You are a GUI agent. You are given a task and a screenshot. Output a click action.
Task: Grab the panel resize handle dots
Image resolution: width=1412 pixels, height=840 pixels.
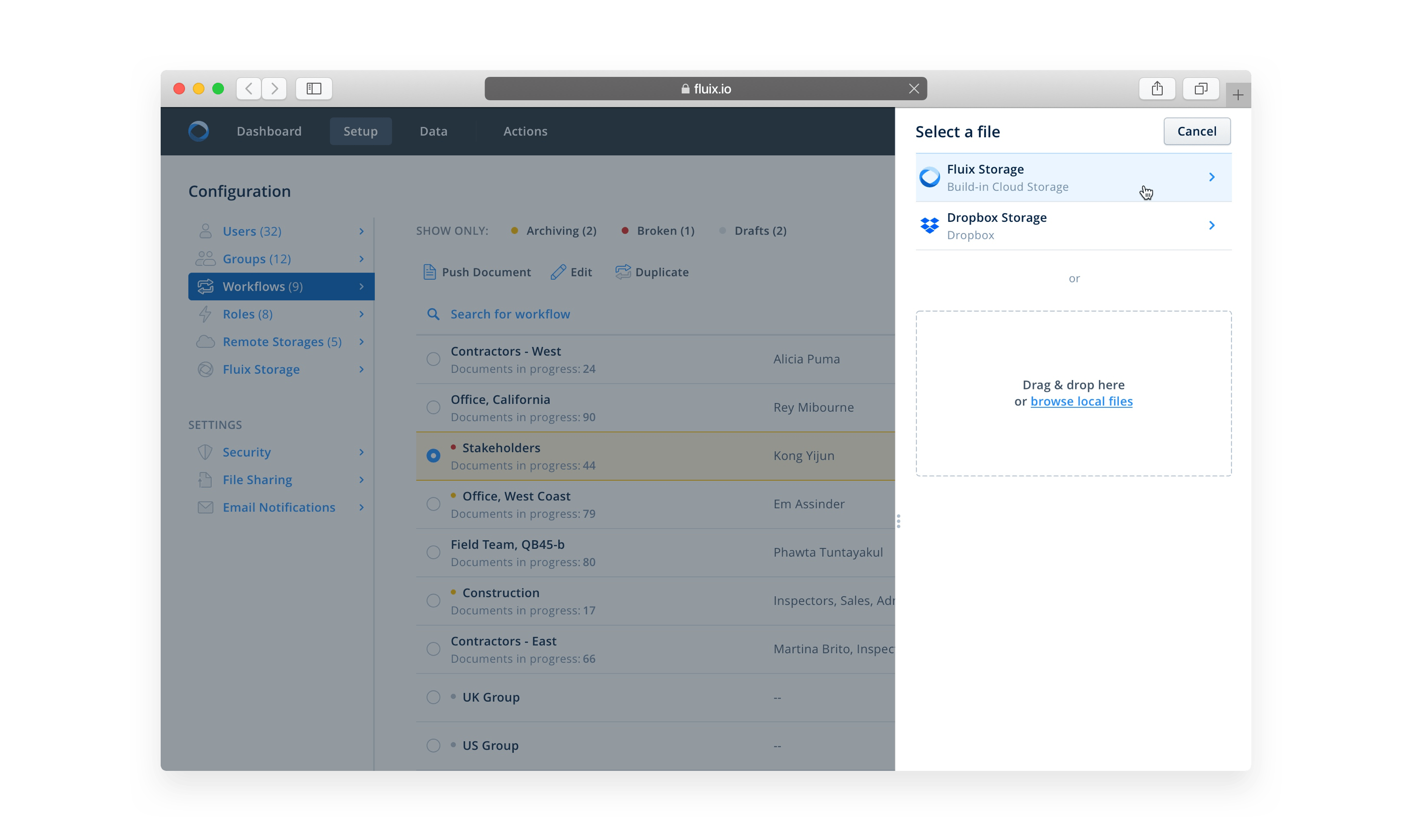pos(898,521)
